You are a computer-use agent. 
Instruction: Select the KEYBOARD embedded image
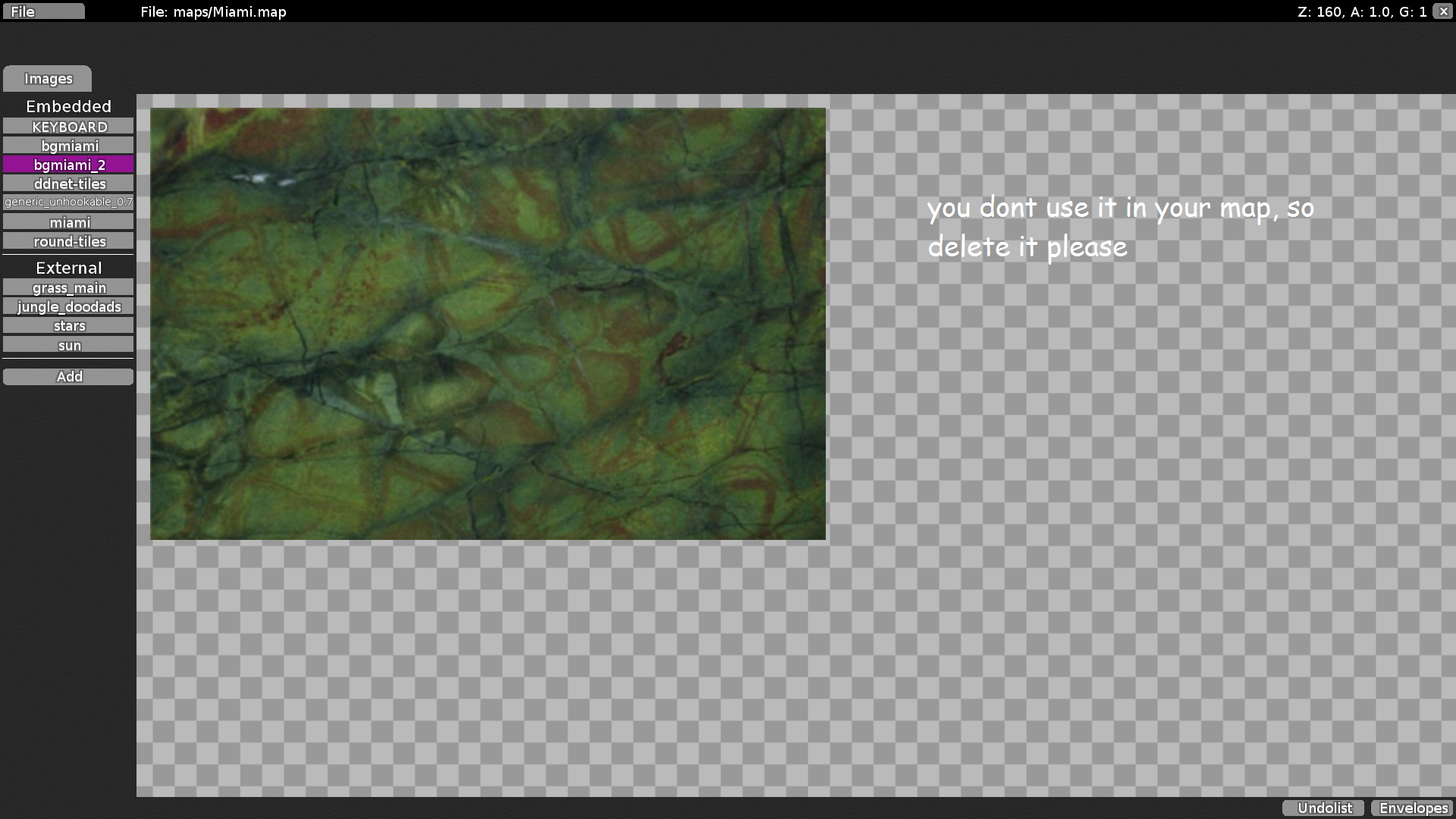click(68, 127)
